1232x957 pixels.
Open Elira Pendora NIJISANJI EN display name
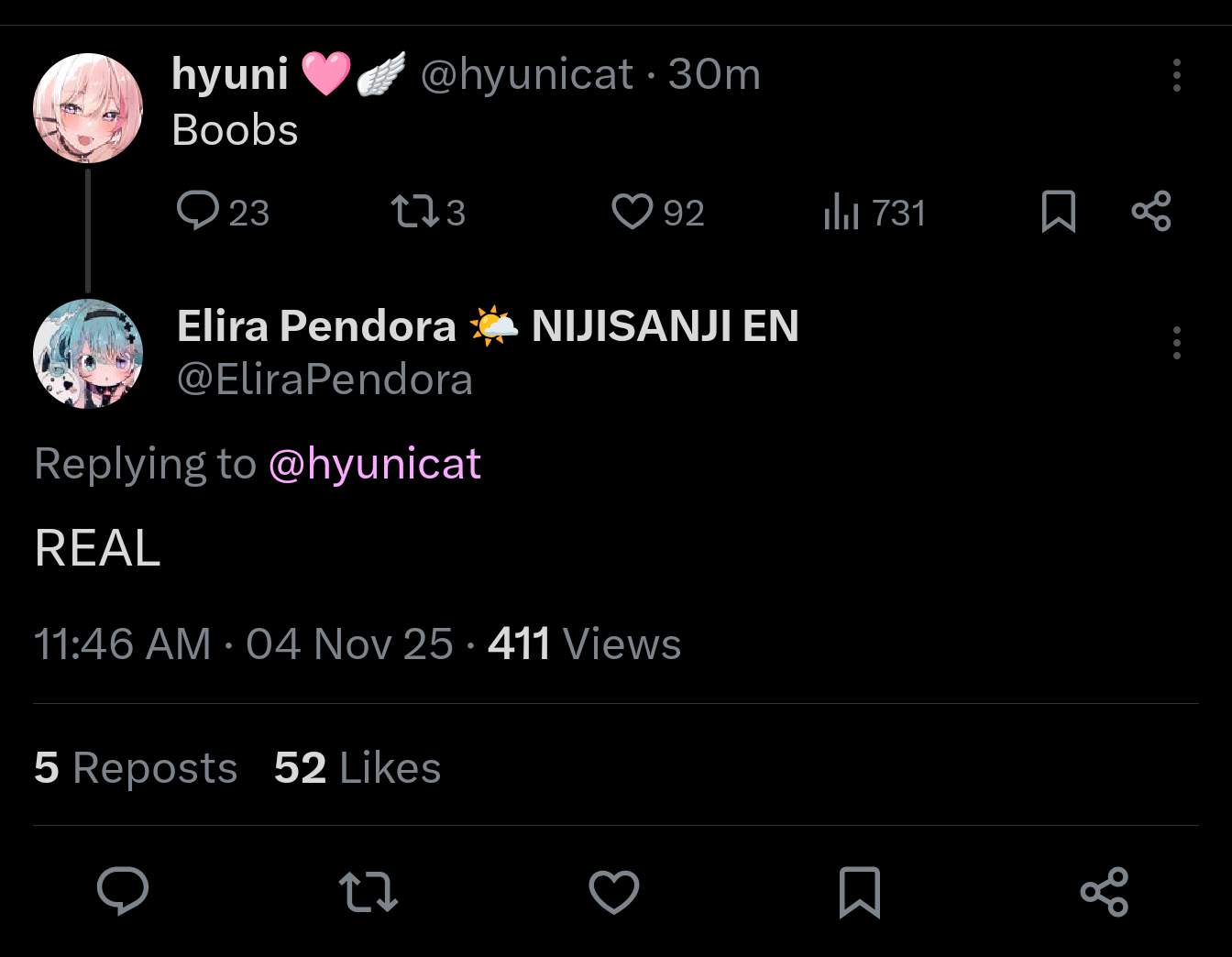(x=488, y=326)
